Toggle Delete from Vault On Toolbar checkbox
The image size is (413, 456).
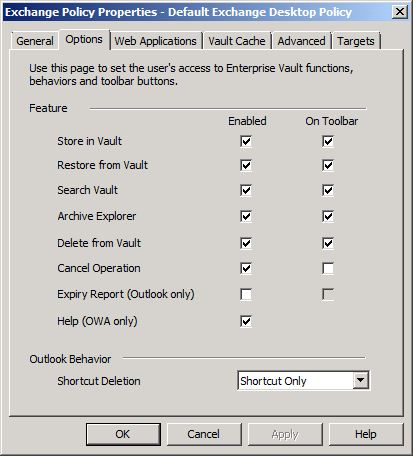[328, 243]
